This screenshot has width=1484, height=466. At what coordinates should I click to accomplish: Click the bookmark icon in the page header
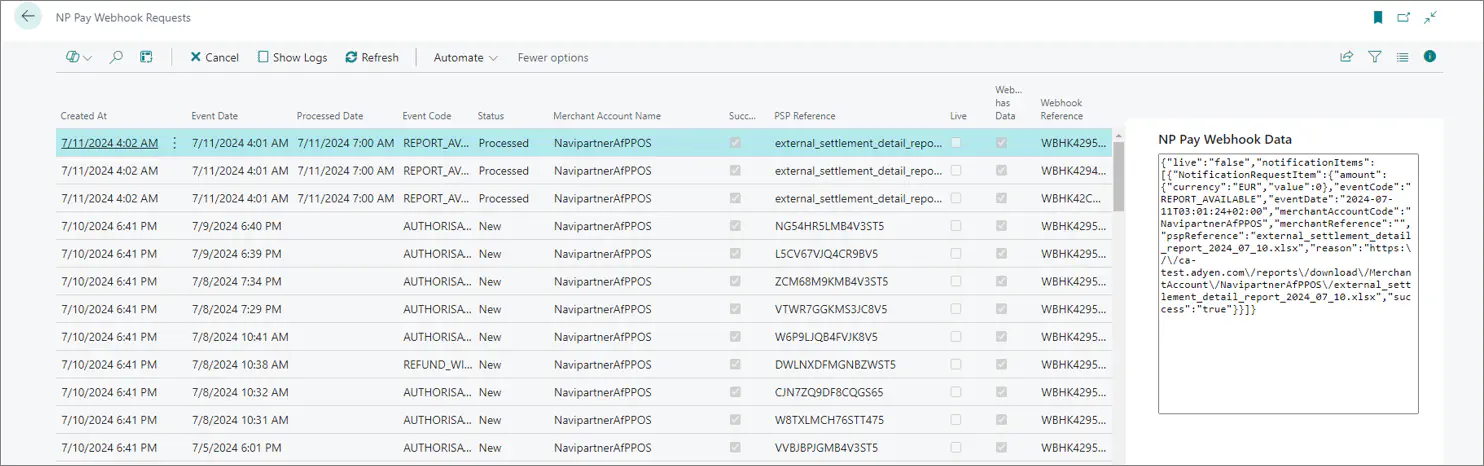click(x=1378, y=17)
